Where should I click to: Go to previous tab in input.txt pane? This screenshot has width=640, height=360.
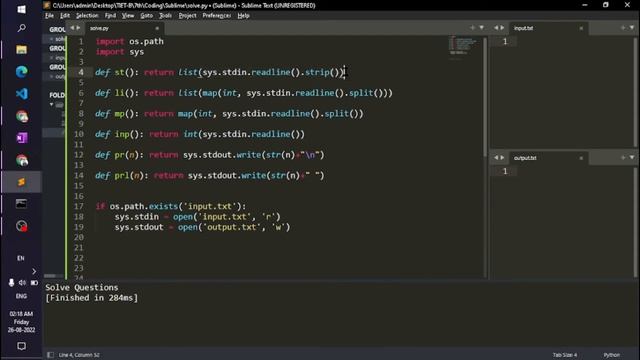496,28
